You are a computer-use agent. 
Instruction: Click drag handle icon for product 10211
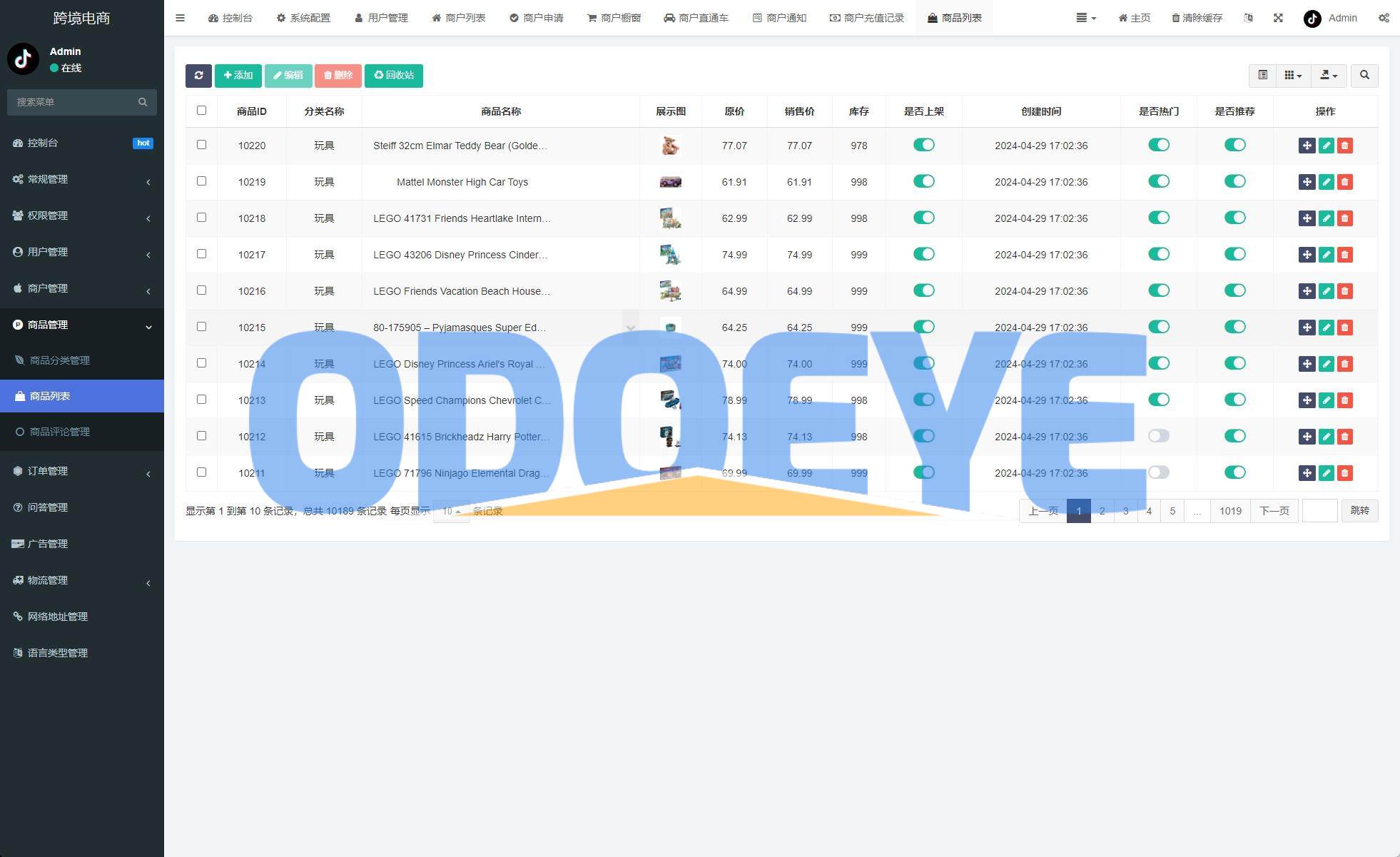[x=1307, y=473]
